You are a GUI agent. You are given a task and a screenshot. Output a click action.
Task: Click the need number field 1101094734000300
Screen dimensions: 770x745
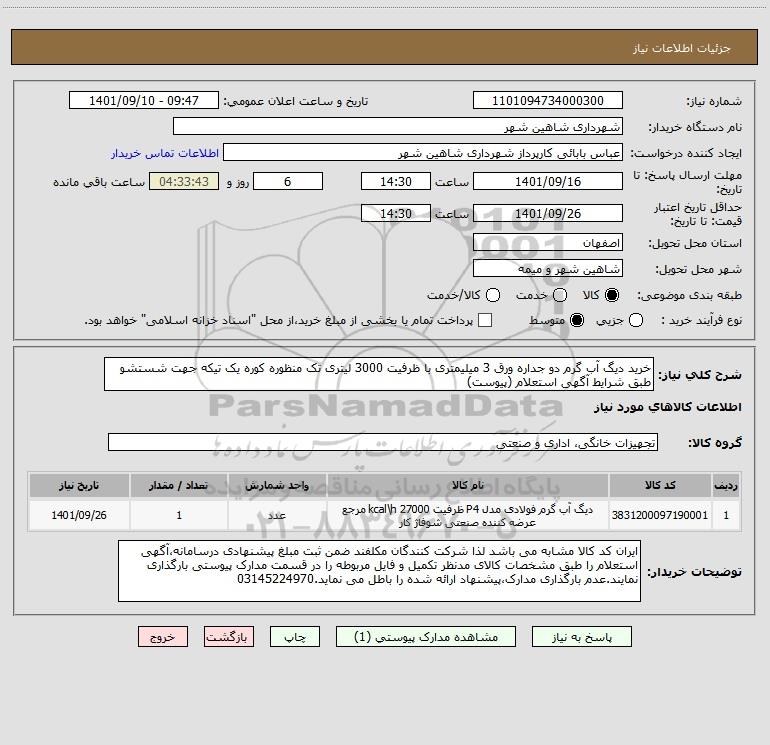548,101
